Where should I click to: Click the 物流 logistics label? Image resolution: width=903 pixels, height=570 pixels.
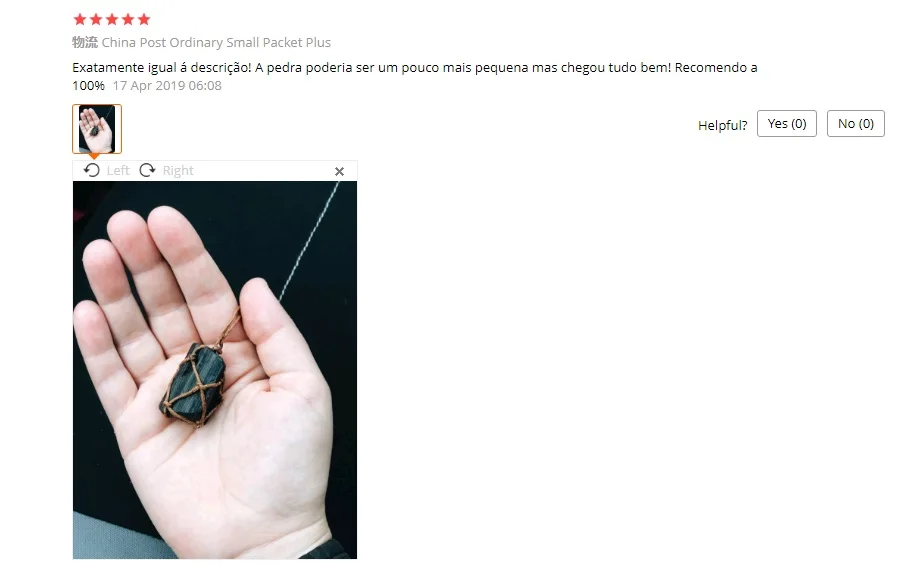tap(85, 43)
